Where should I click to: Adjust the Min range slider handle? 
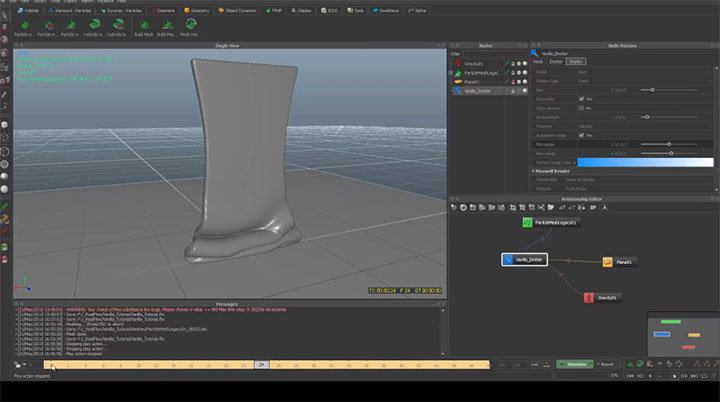[x=669, y=144]
